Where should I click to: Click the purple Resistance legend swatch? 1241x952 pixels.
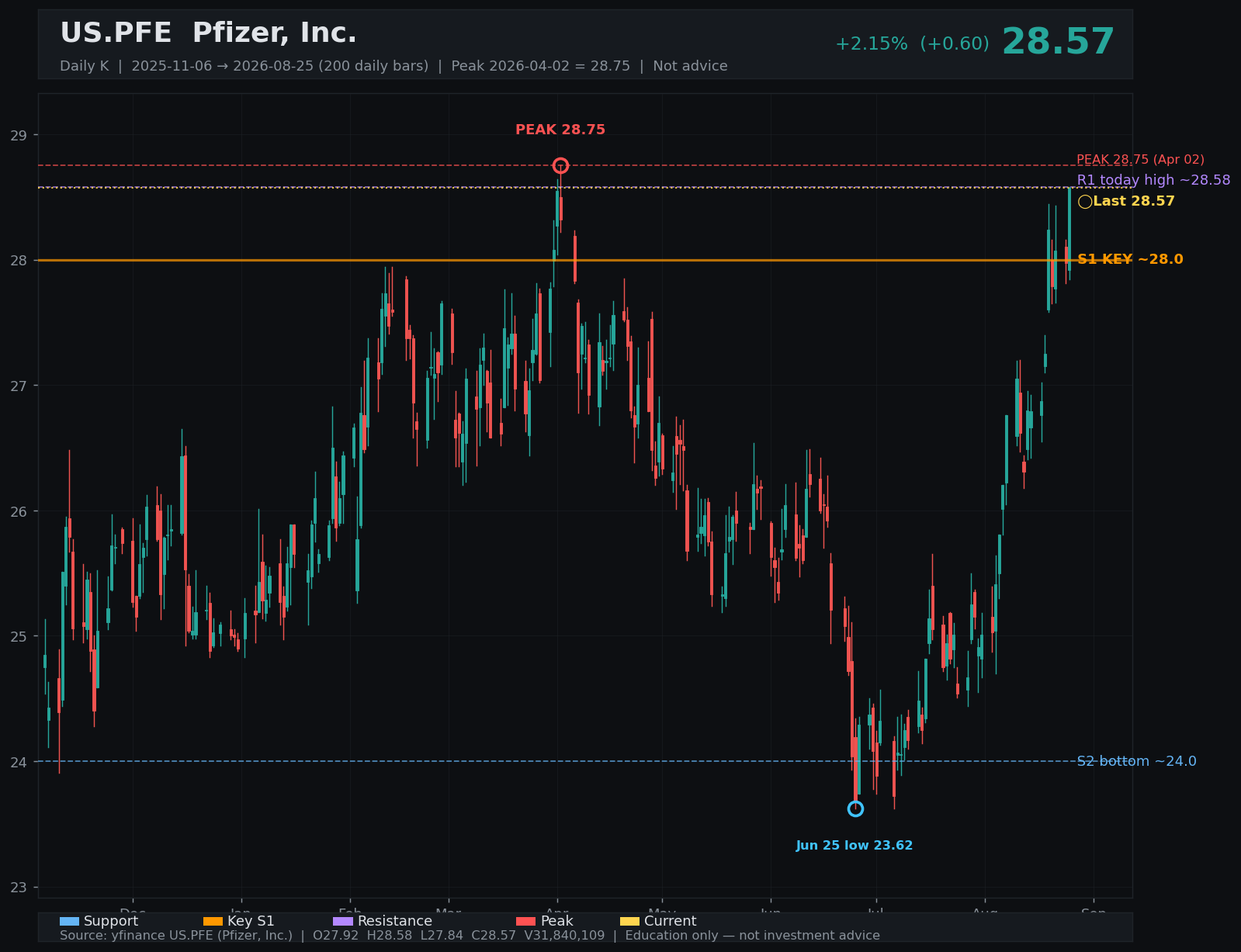(343, 921)
